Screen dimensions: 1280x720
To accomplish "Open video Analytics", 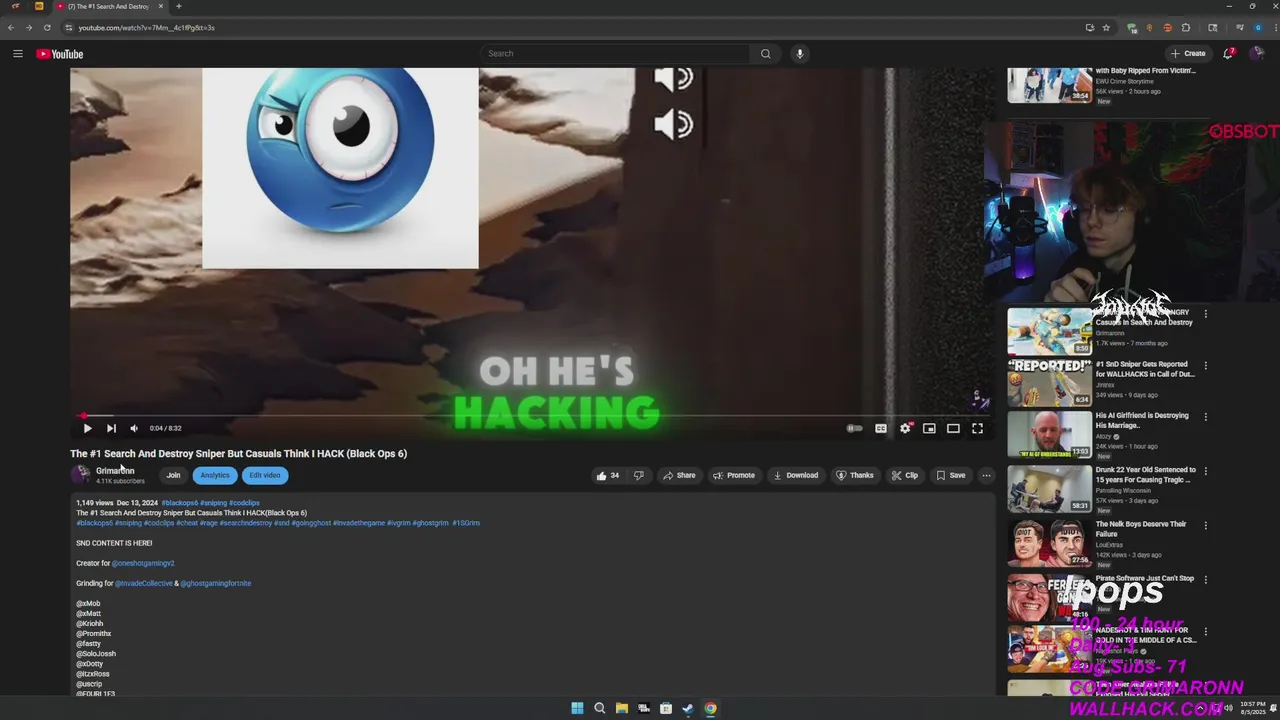I will 215,476.
